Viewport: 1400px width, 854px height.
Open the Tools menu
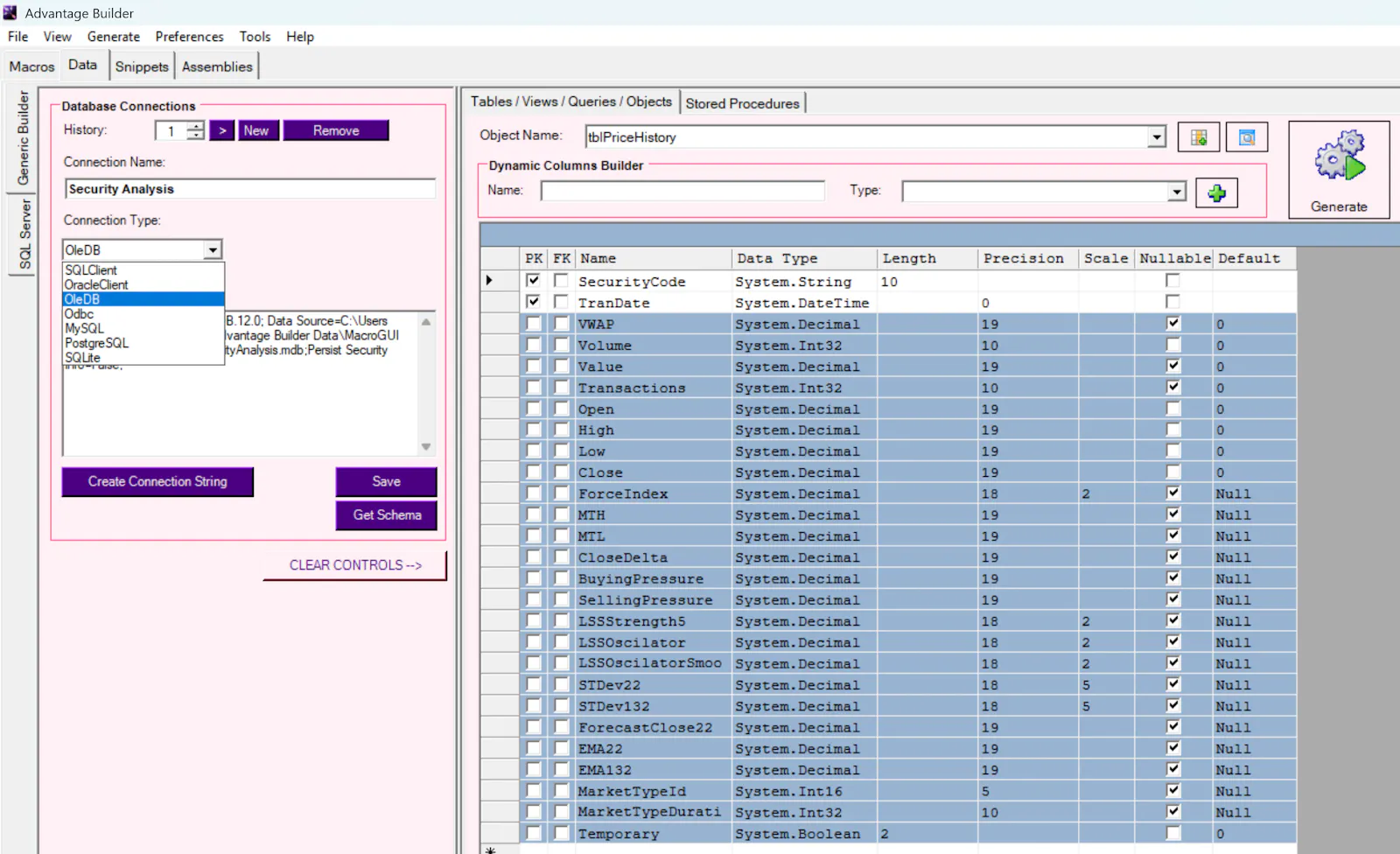tap(255, 37)
